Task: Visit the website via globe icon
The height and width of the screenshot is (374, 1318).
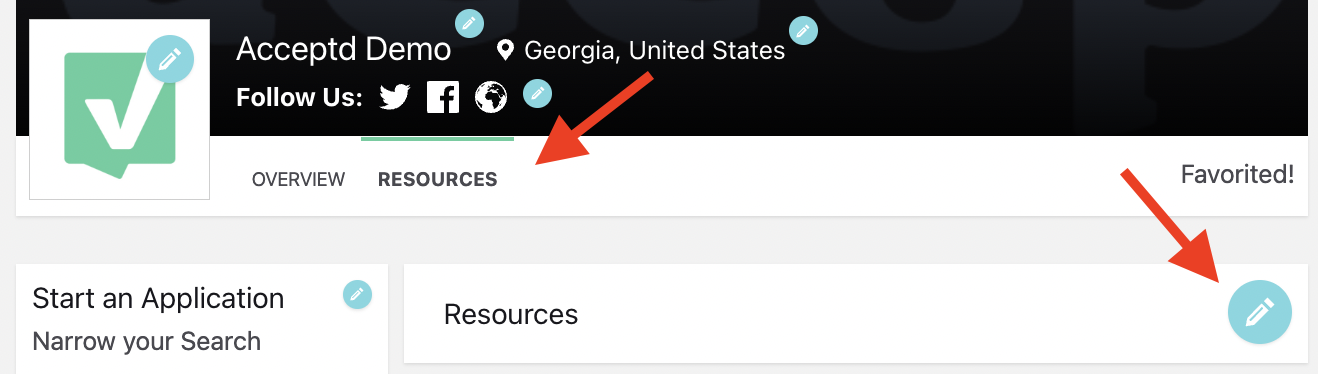Action: 491,97
